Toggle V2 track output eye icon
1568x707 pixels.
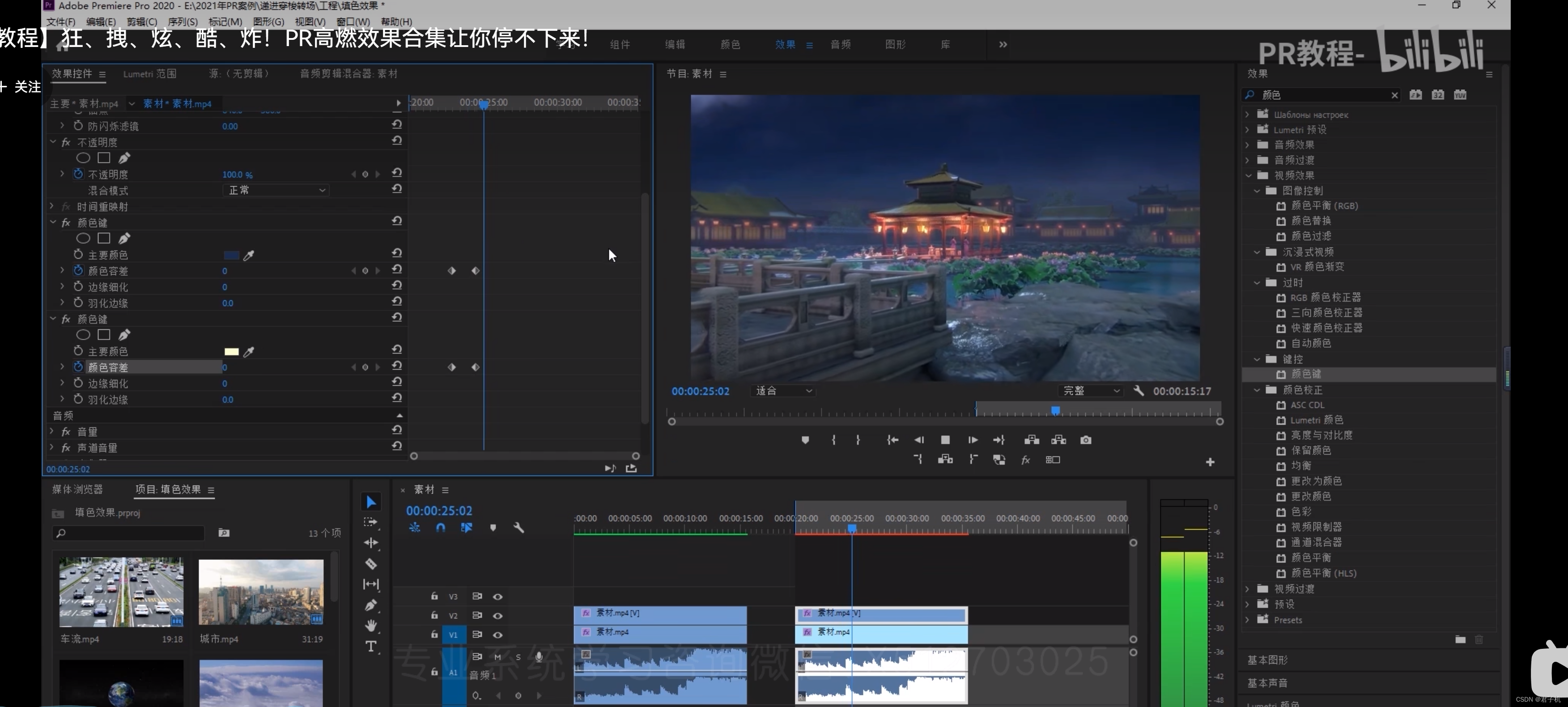pos(497,616)
